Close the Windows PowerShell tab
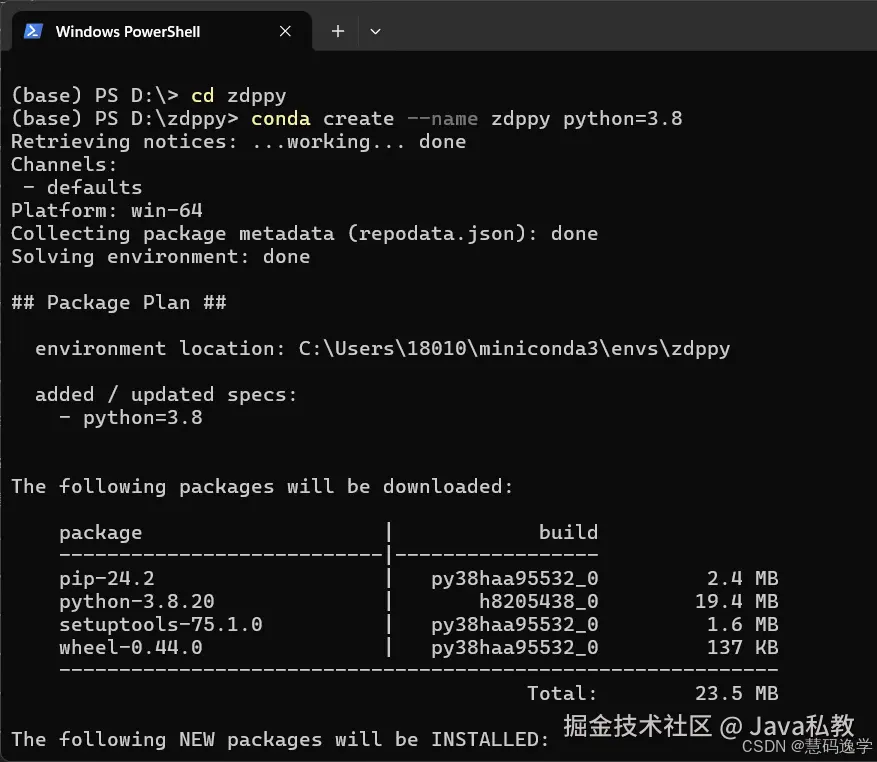877x762 pixels. (285, 31)
